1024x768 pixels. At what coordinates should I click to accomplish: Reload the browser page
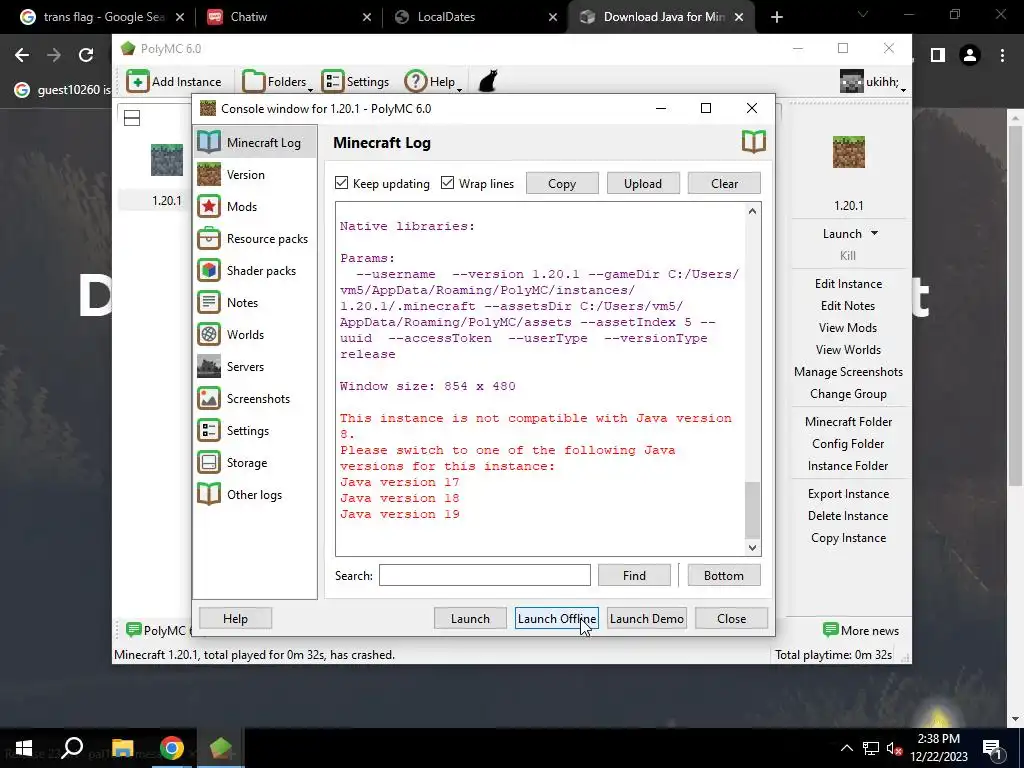click(x=86, y=55)
